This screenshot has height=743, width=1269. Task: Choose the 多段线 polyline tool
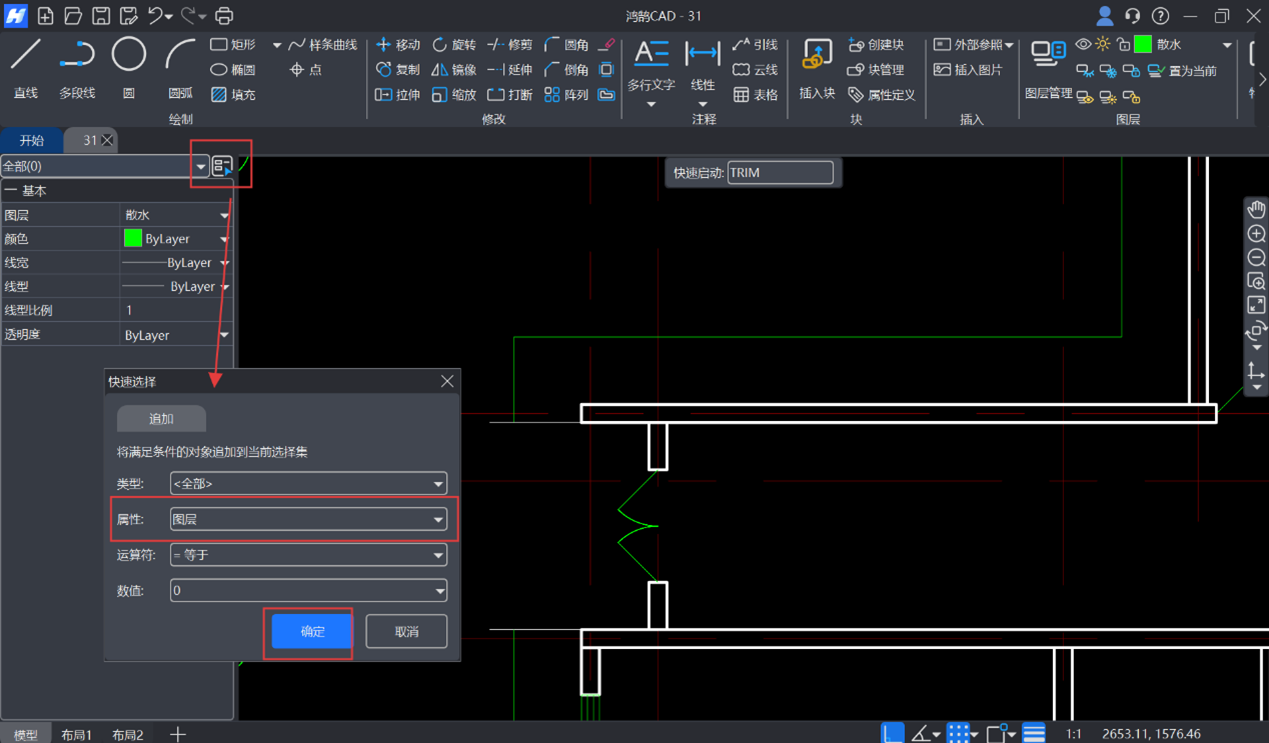[77, 66]
